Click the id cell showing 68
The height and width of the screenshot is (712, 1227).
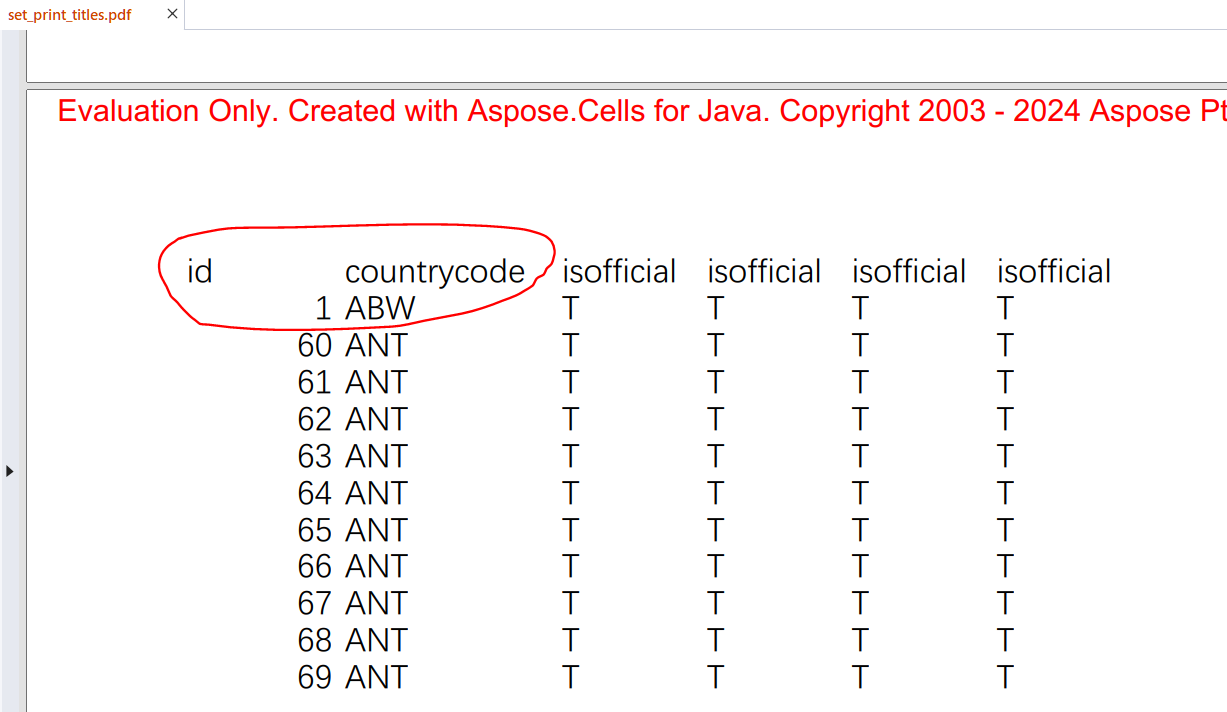click(x=314, y=641)
